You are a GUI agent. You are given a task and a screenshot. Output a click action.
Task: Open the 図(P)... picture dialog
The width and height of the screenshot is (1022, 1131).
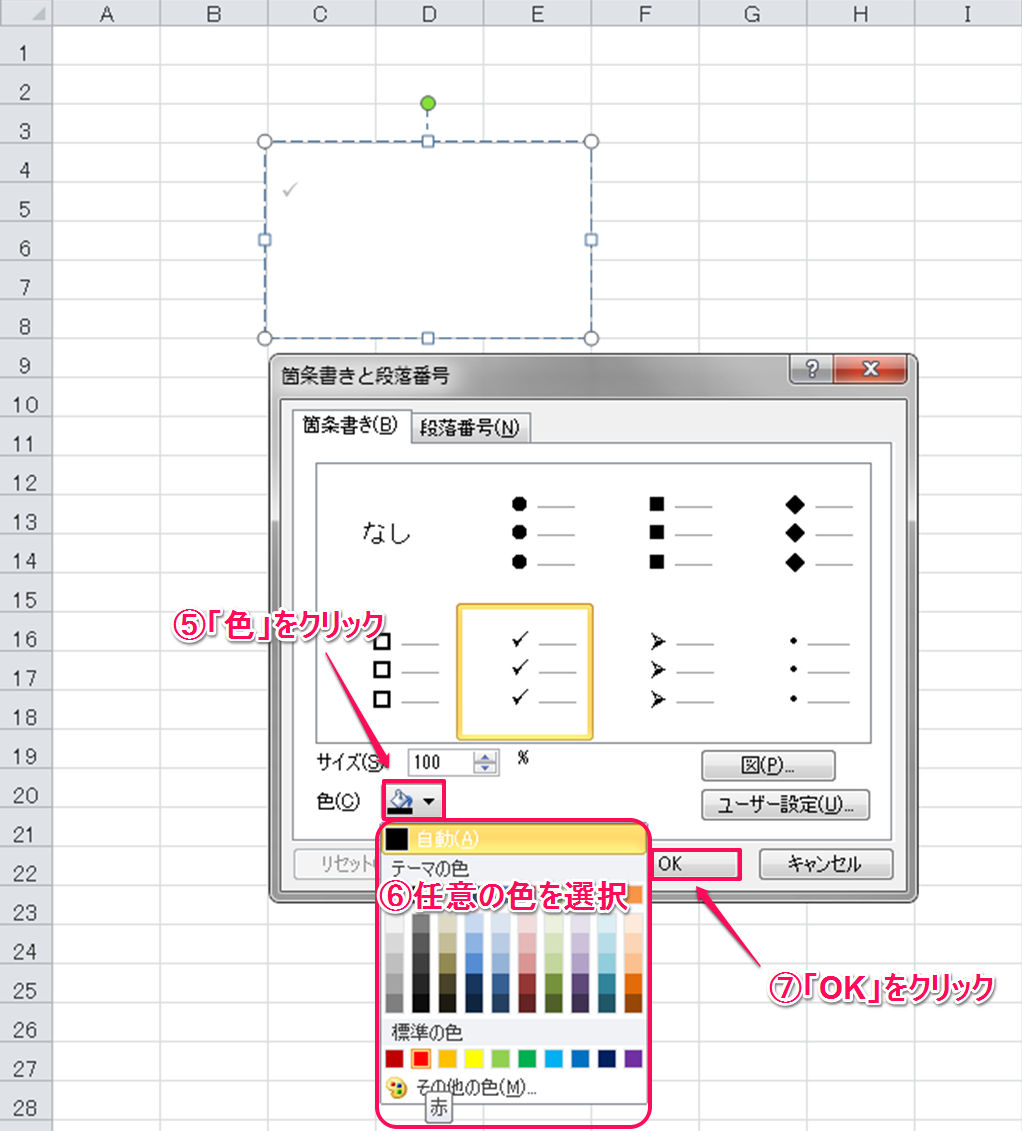(x=768, y=766)
